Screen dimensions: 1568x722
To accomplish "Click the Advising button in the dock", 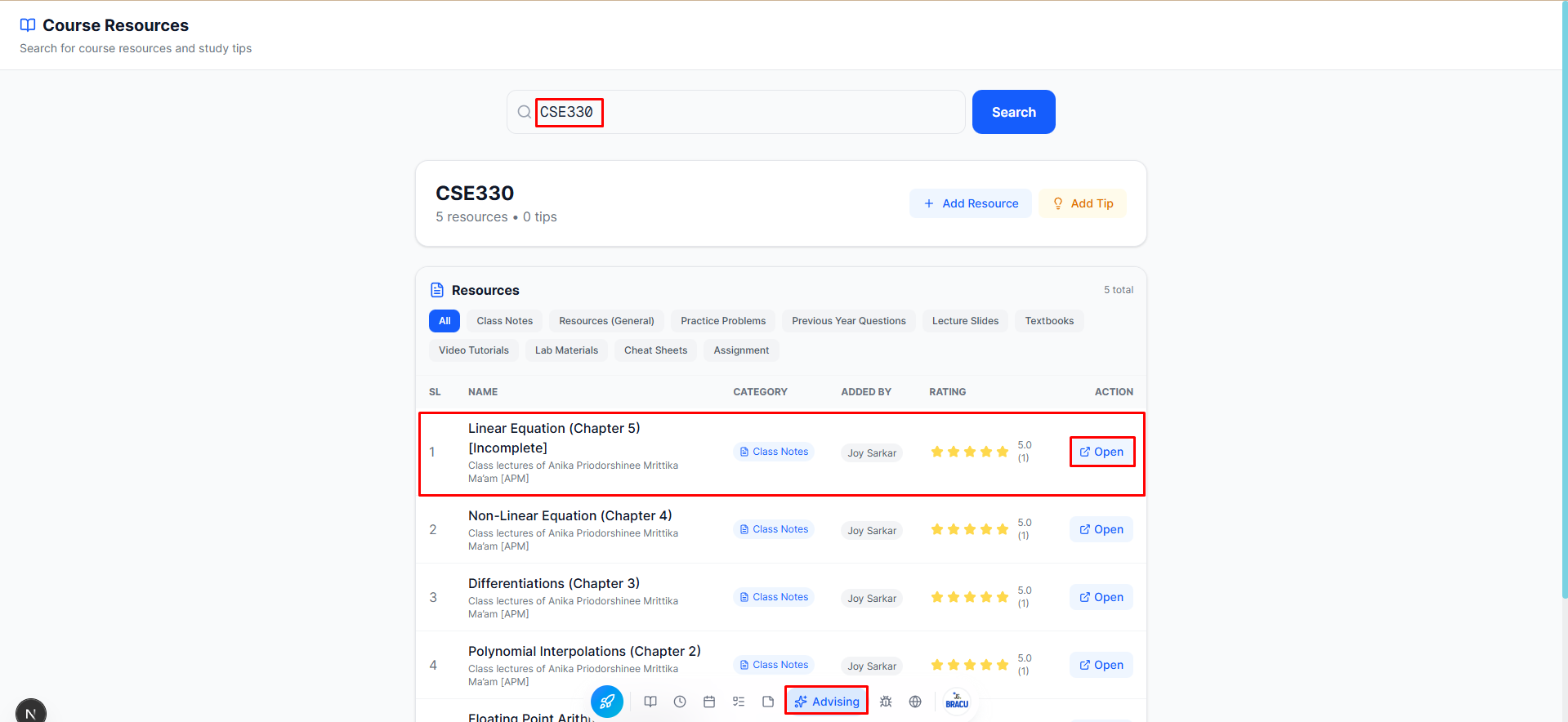I will pyautogui.click(x=826, y=701).
